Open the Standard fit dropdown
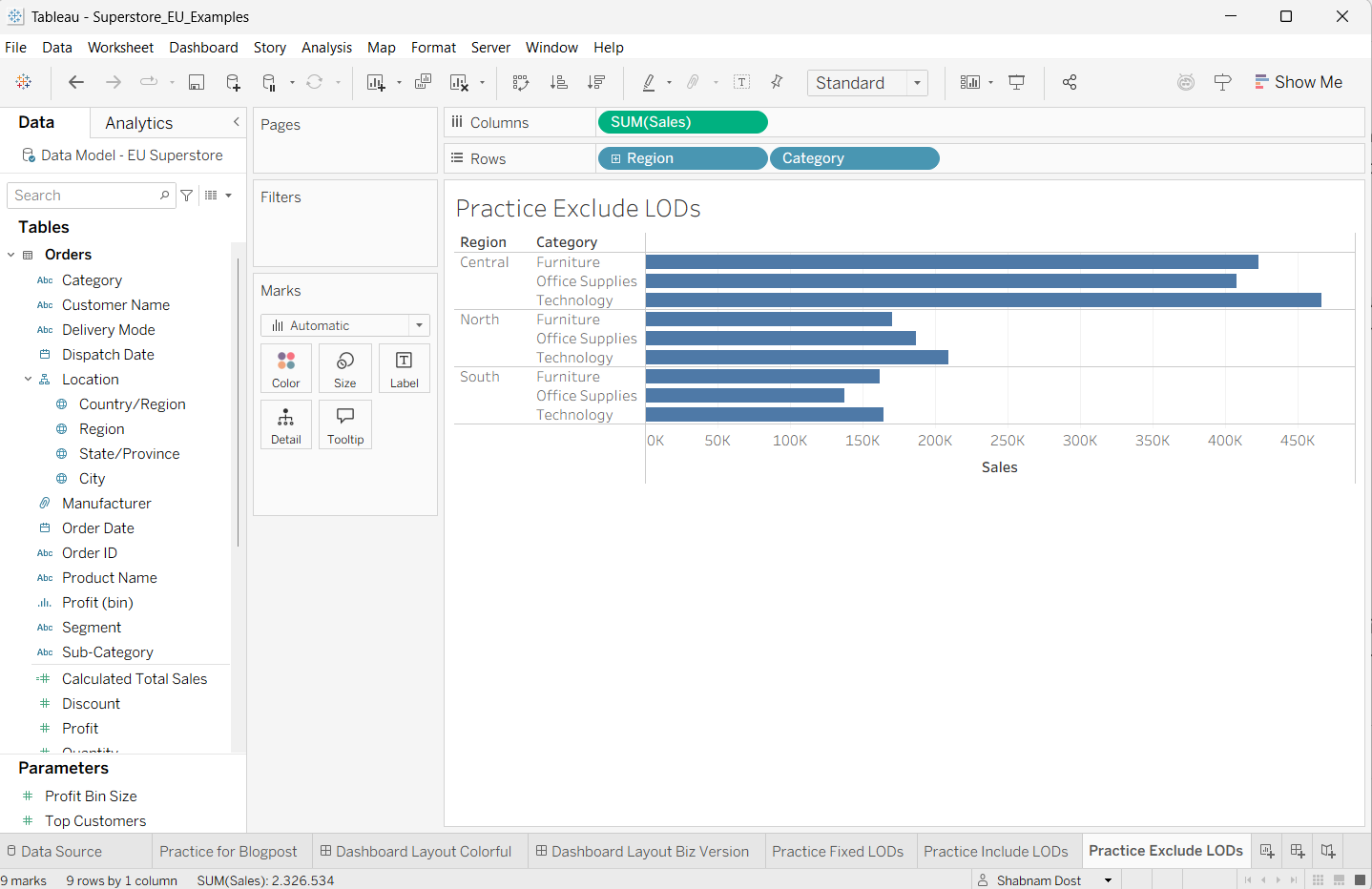 [867, 83]
